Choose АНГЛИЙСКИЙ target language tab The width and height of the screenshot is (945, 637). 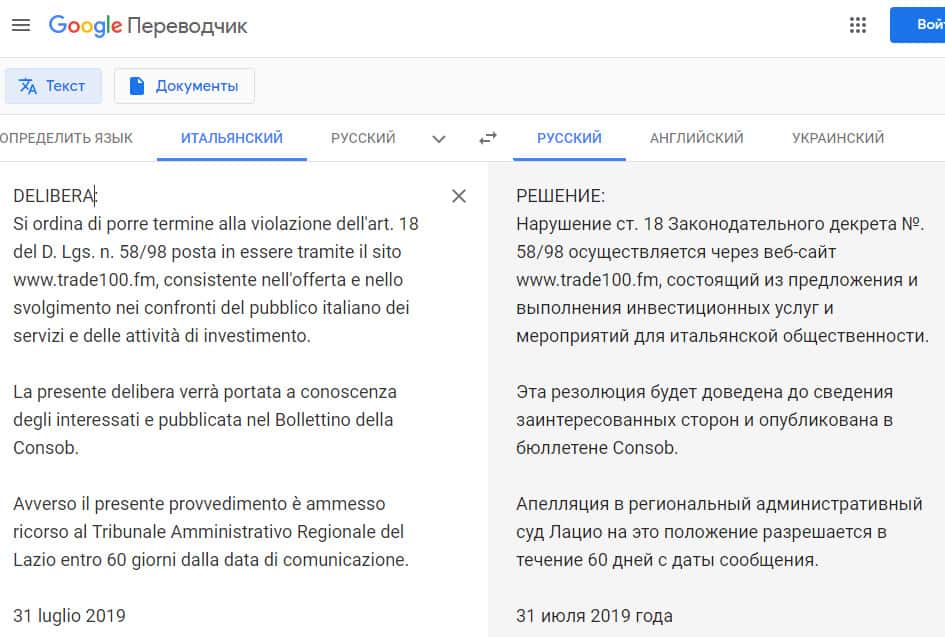pyautogui.click(x=697, y=138)
